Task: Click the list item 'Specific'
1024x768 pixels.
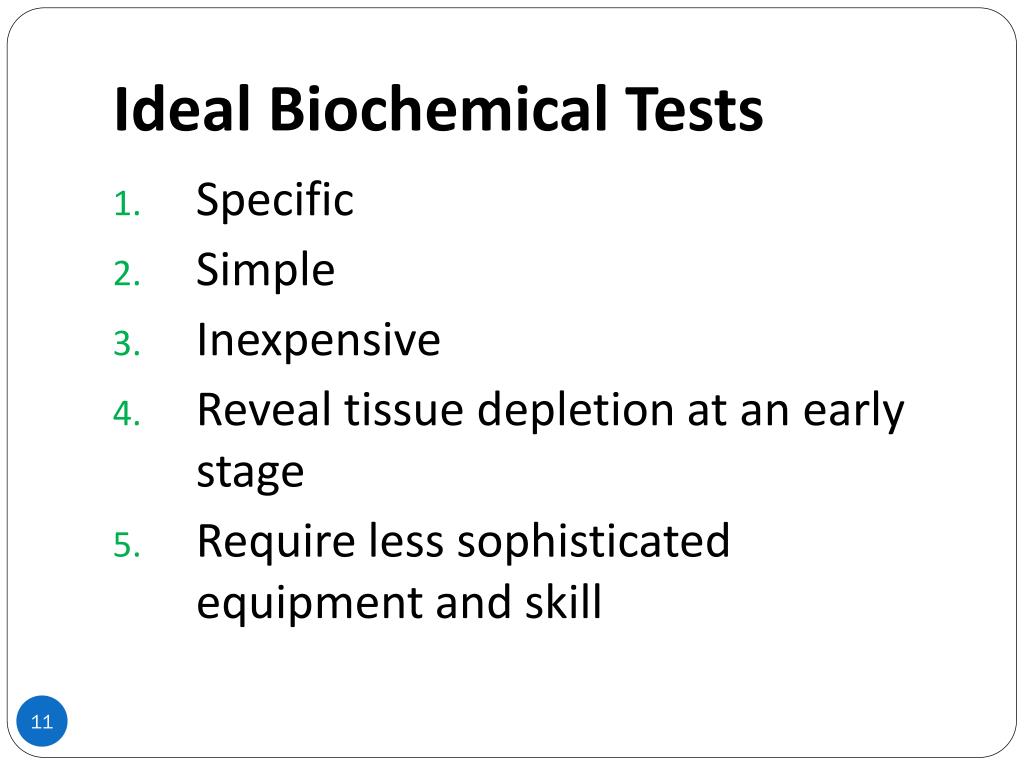Action: tap(275, 200)
